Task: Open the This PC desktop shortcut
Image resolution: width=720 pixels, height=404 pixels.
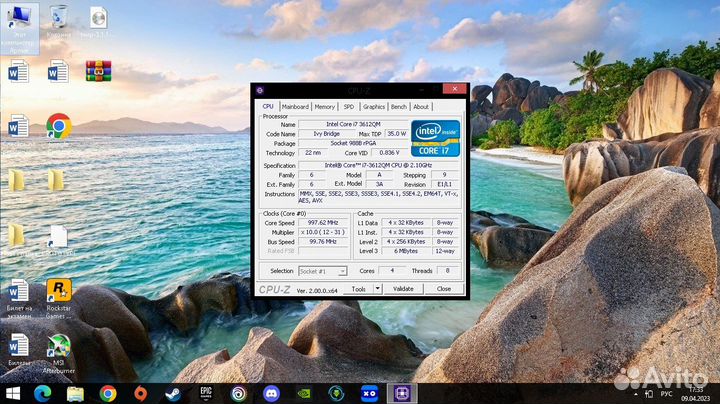Action: click(19, 28)
